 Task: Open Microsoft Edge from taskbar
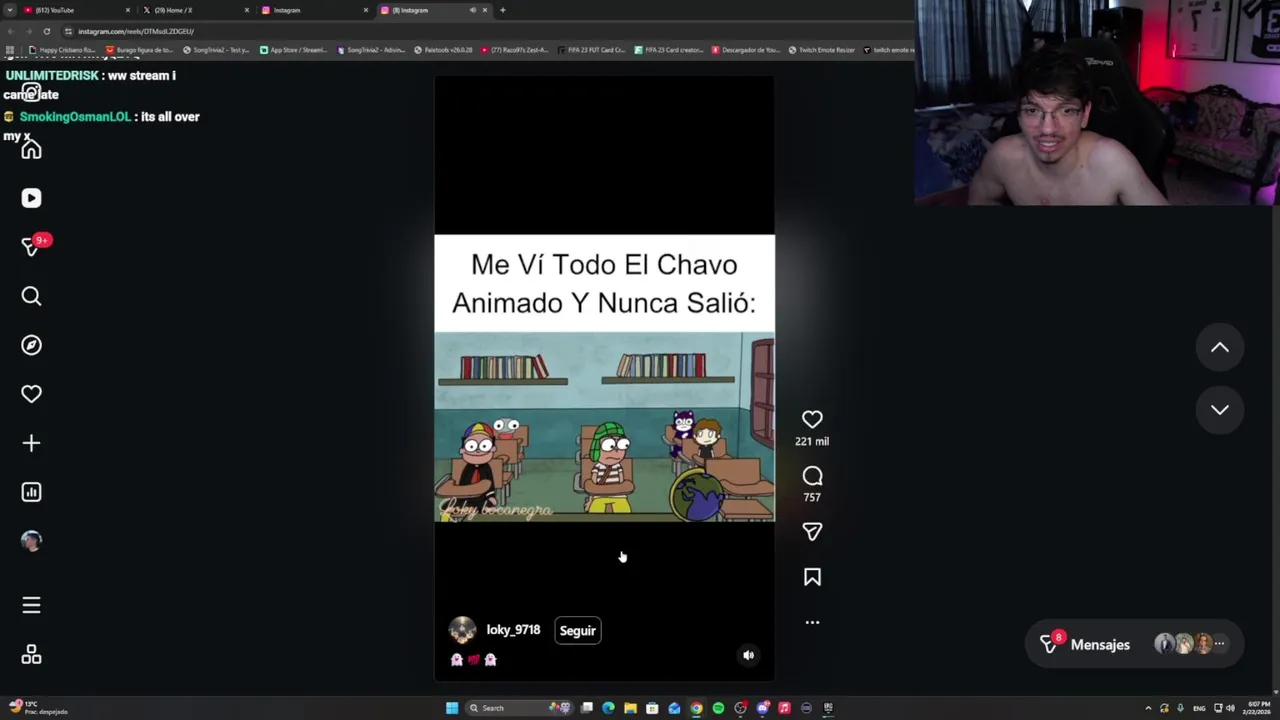point(608,708)
